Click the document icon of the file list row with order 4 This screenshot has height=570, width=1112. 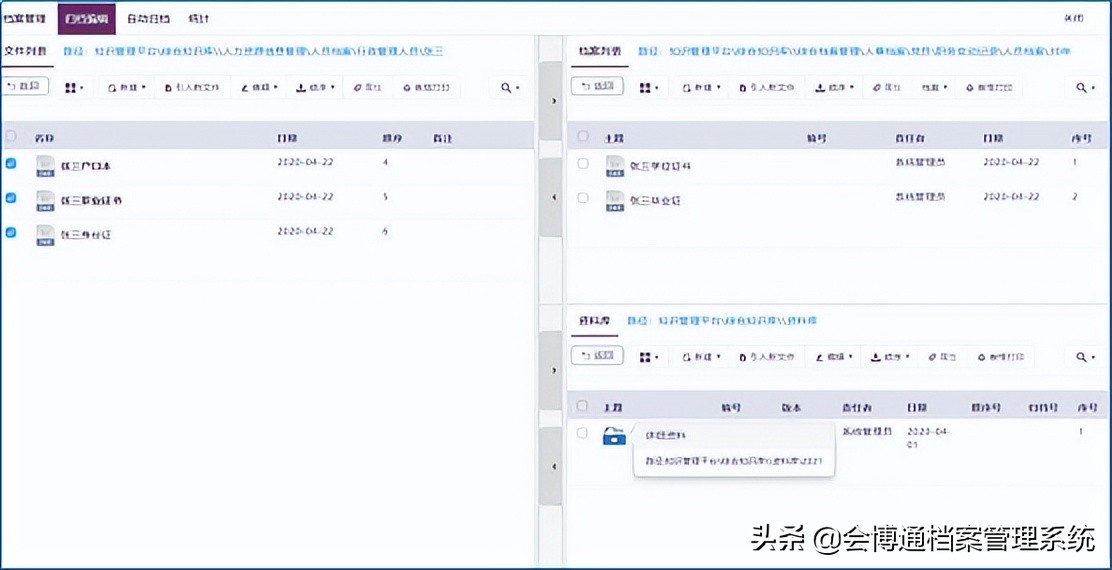[45, 166]
